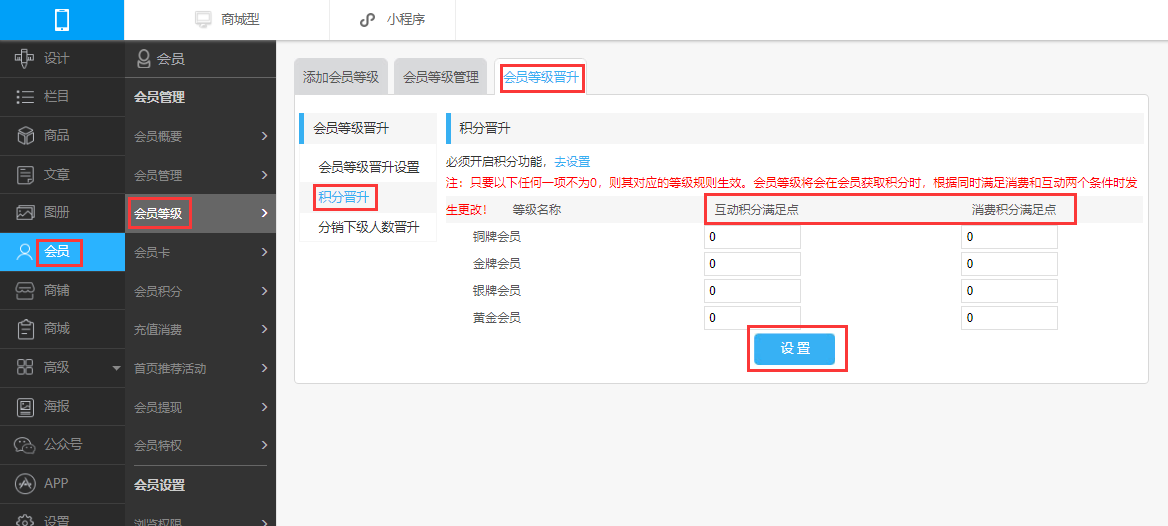Click the APP icon in sidebar
This screenshot has height=526, width=1168.
[25, 484]
